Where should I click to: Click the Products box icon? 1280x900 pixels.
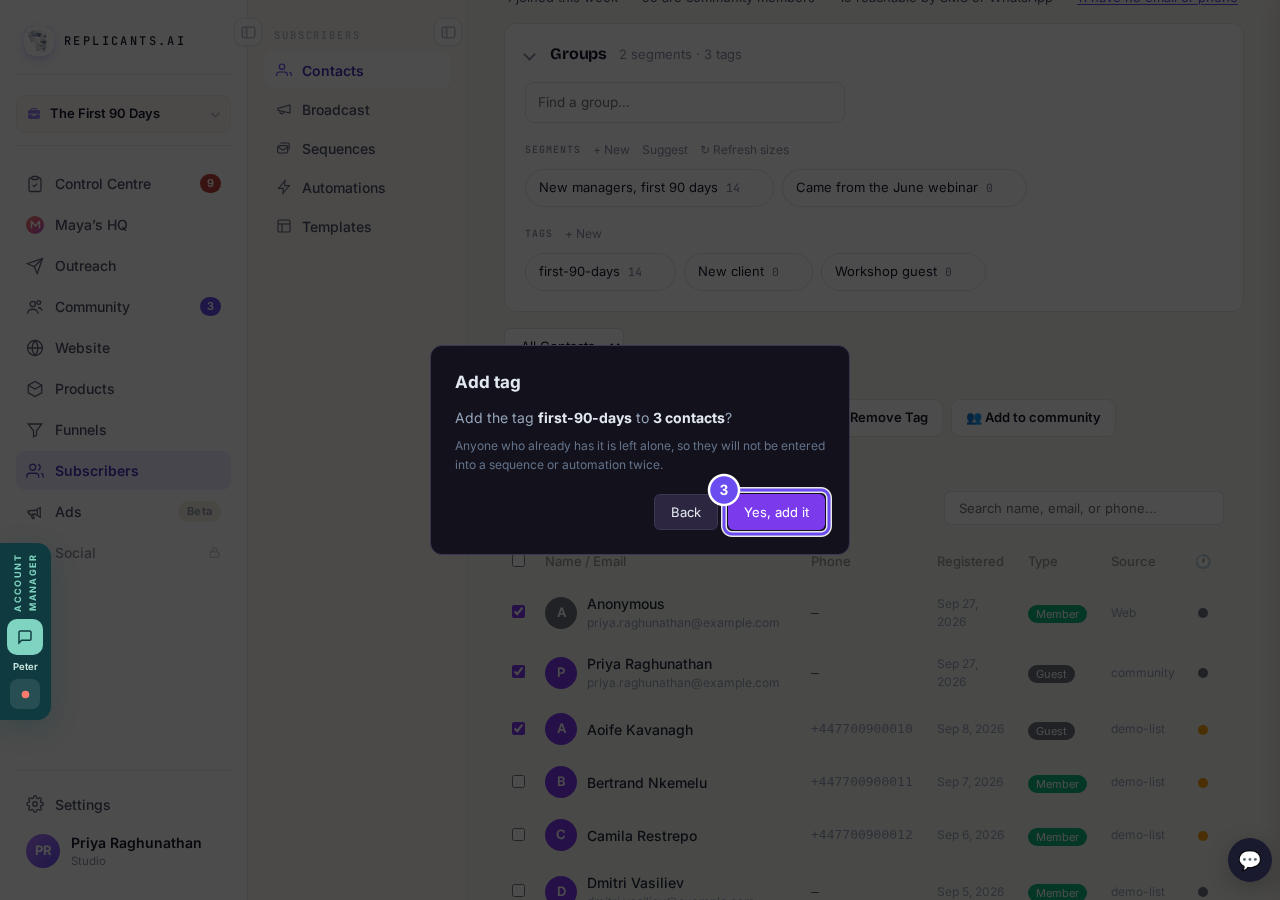pyautogui.click(x=35, y=389)
